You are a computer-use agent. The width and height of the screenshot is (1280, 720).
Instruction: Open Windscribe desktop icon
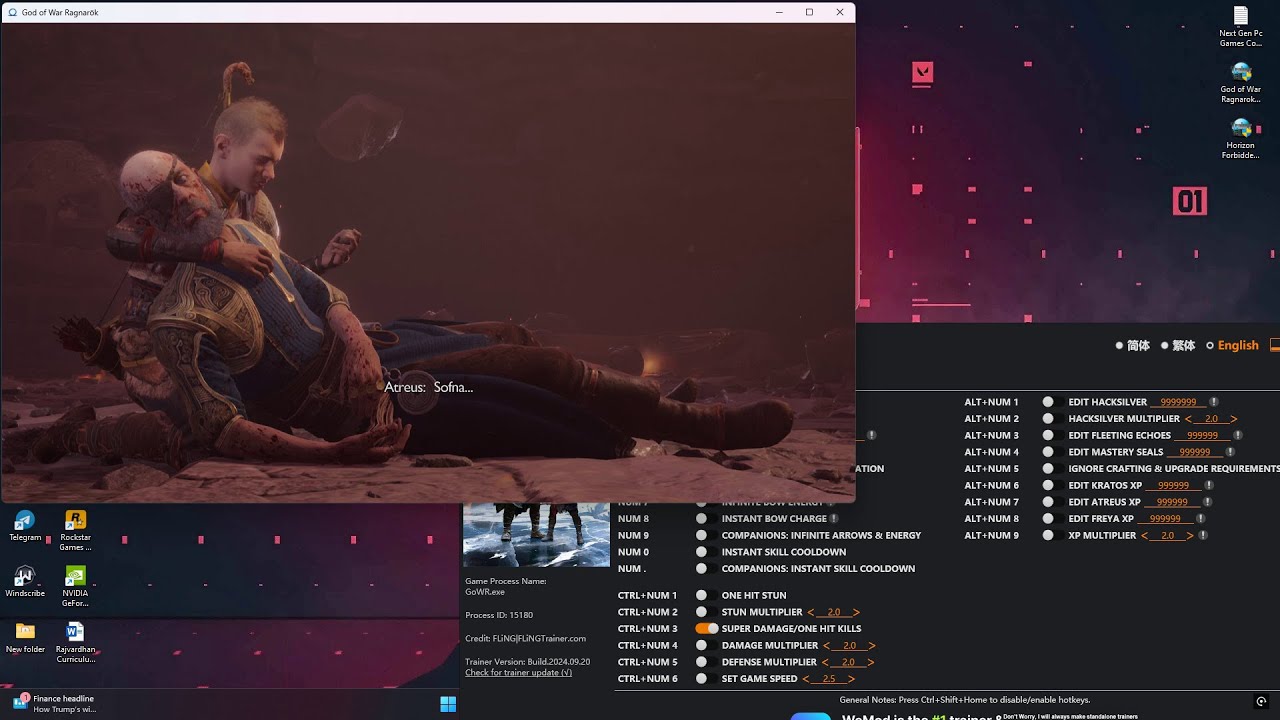click(x=25, y=582)
